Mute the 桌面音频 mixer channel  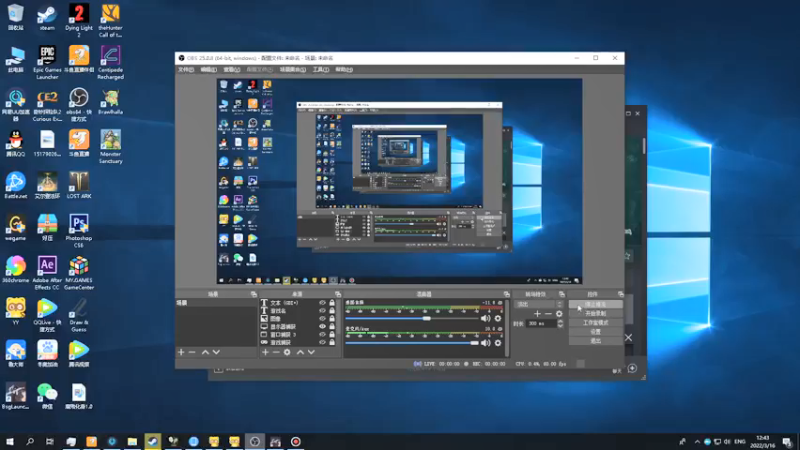[485, 318]
